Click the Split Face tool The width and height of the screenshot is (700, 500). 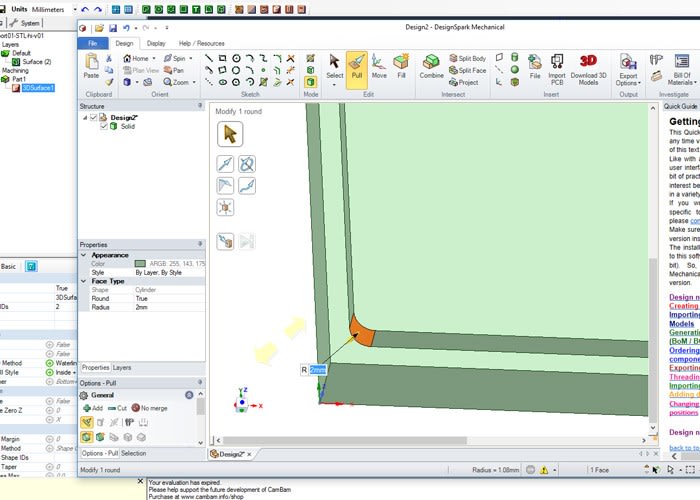pos(467,71)
